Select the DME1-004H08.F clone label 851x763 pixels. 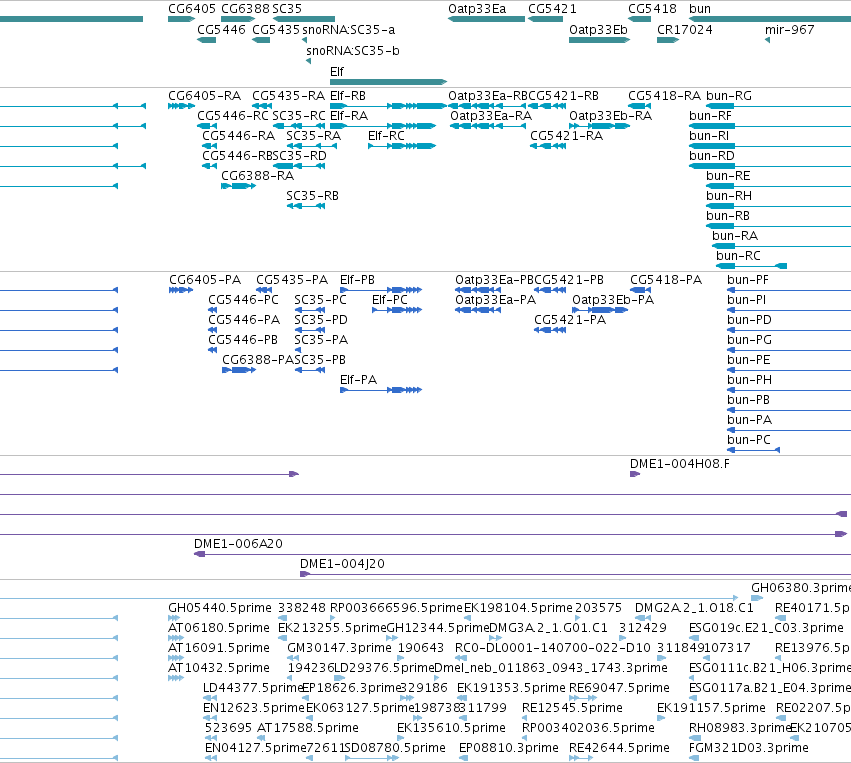point(679,463)
